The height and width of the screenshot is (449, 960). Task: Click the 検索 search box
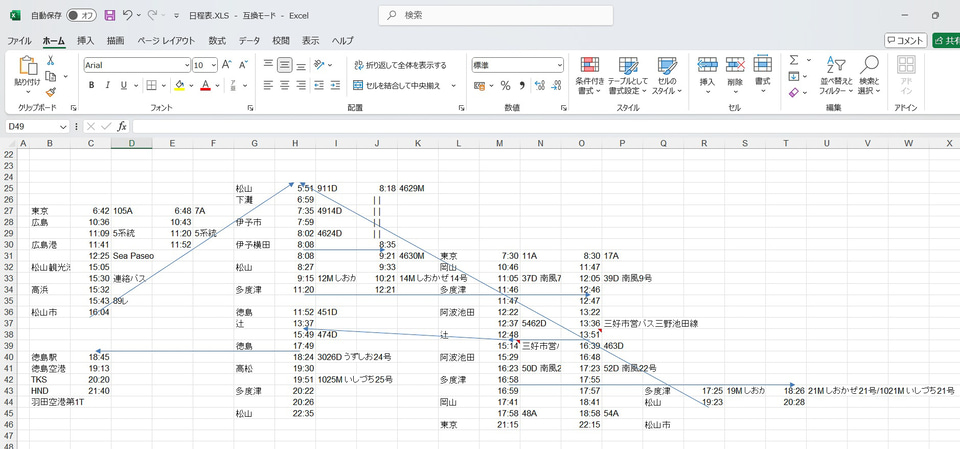pyautogui.click(x=496, y=15)
